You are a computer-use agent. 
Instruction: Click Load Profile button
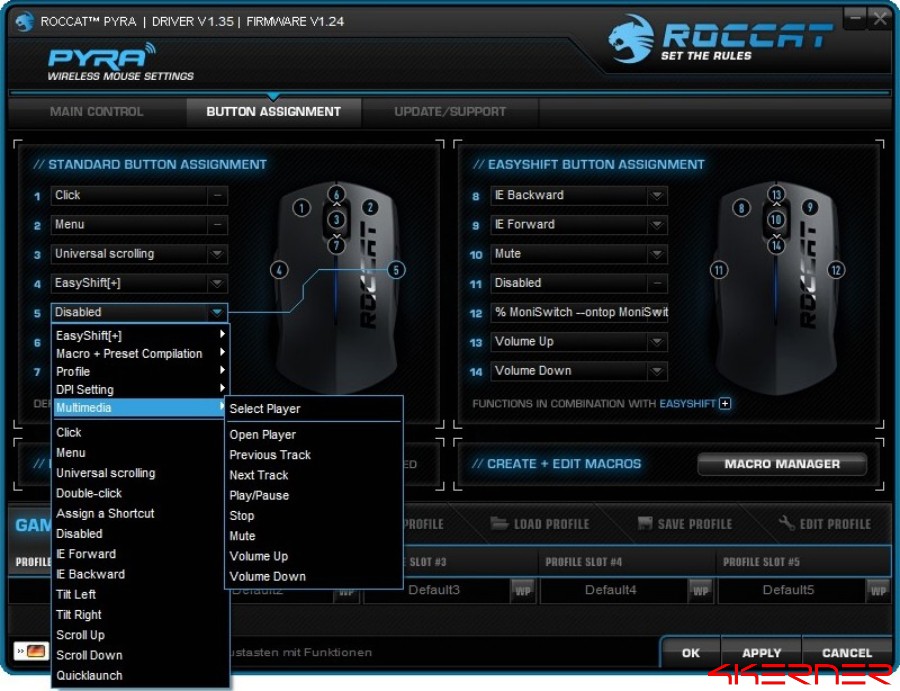click(x=540, y=523)
